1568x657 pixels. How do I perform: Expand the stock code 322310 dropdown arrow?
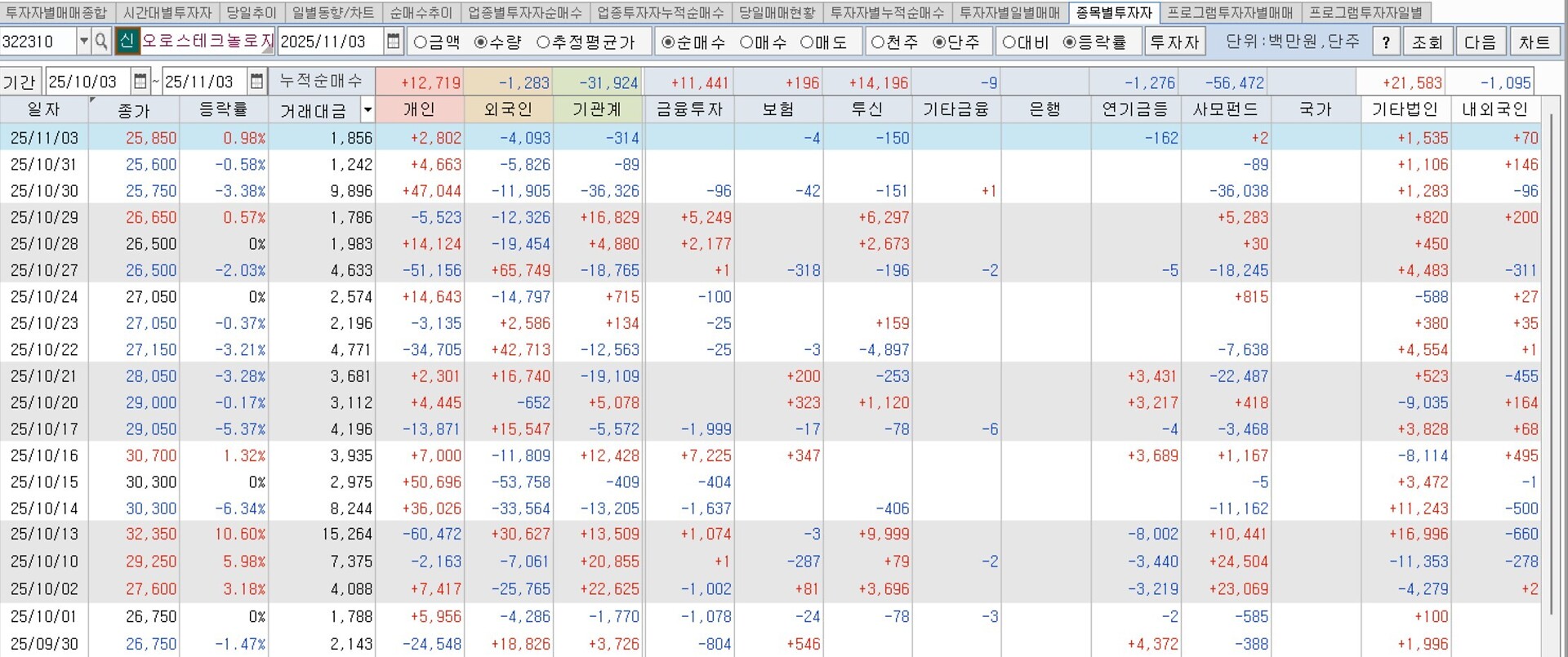tap(83, 42)
